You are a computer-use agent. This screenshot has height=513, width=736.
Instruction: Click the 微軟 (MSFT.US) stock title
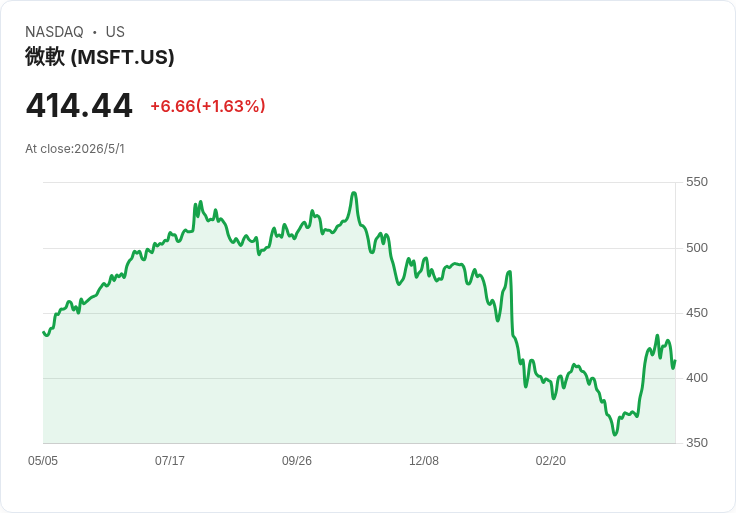pyautogui.click(x=100, y=57)
